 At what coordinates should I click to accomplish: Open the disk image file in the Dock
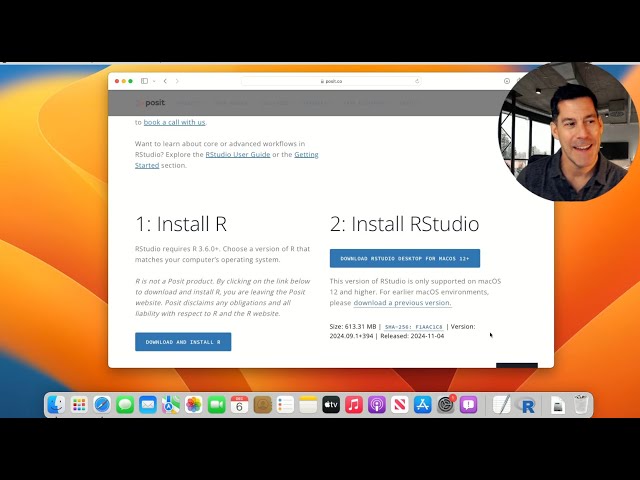[558, 405]
